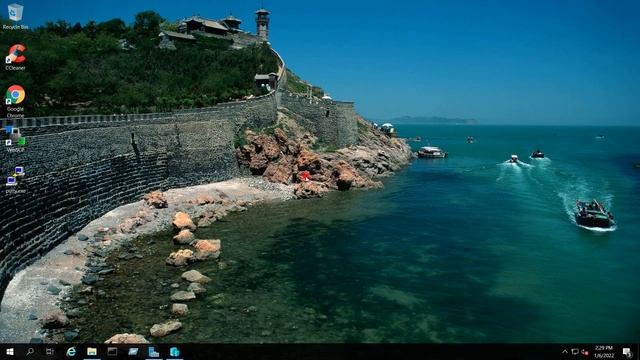Viewport: 640px width, 360px height.
Task: Open the WinSCP desktop shortcut
Action: point(16,140)
